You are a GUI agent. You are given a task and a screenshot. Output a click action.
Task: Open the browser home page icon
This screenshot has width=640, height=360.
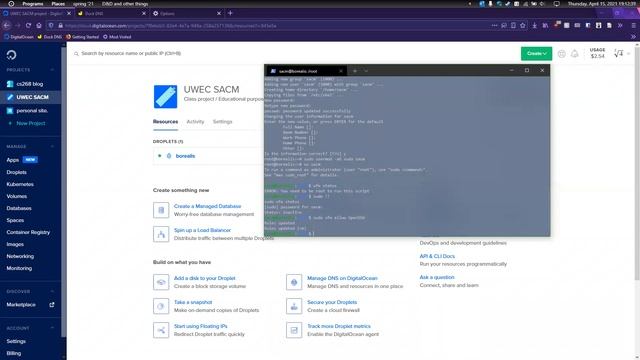39,25
